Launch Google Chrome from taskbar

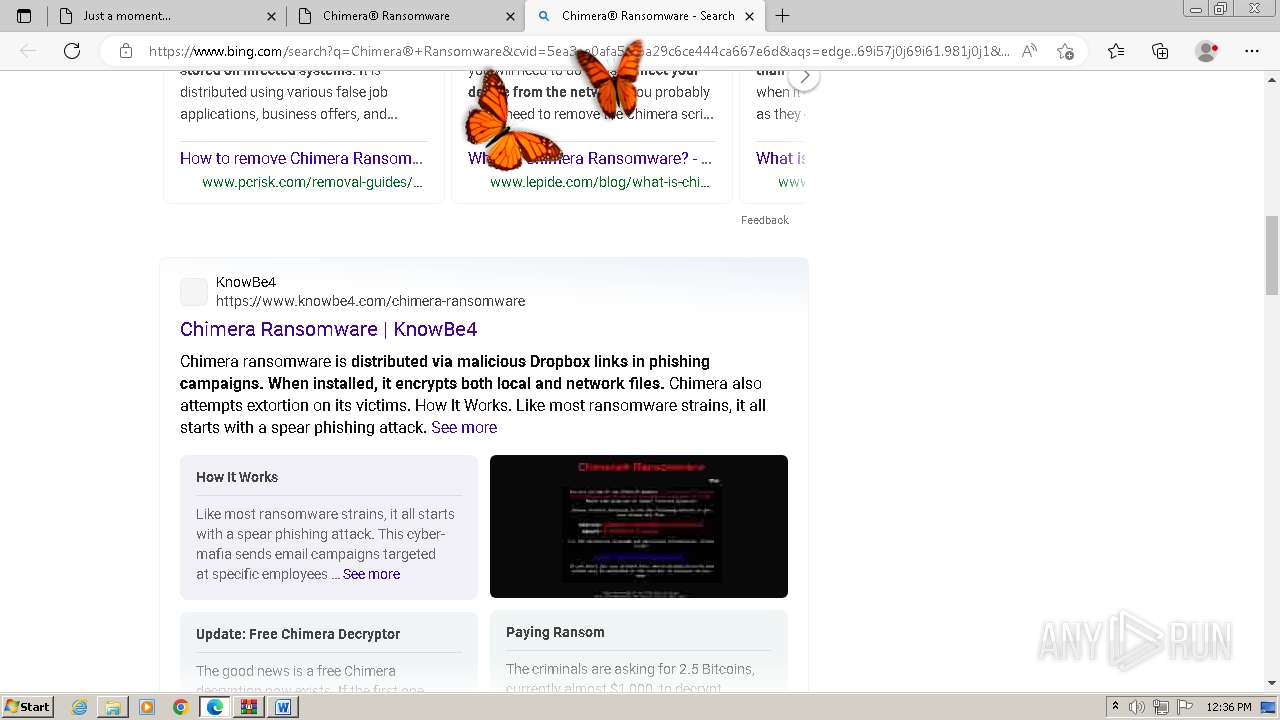[x=180, y=707]
